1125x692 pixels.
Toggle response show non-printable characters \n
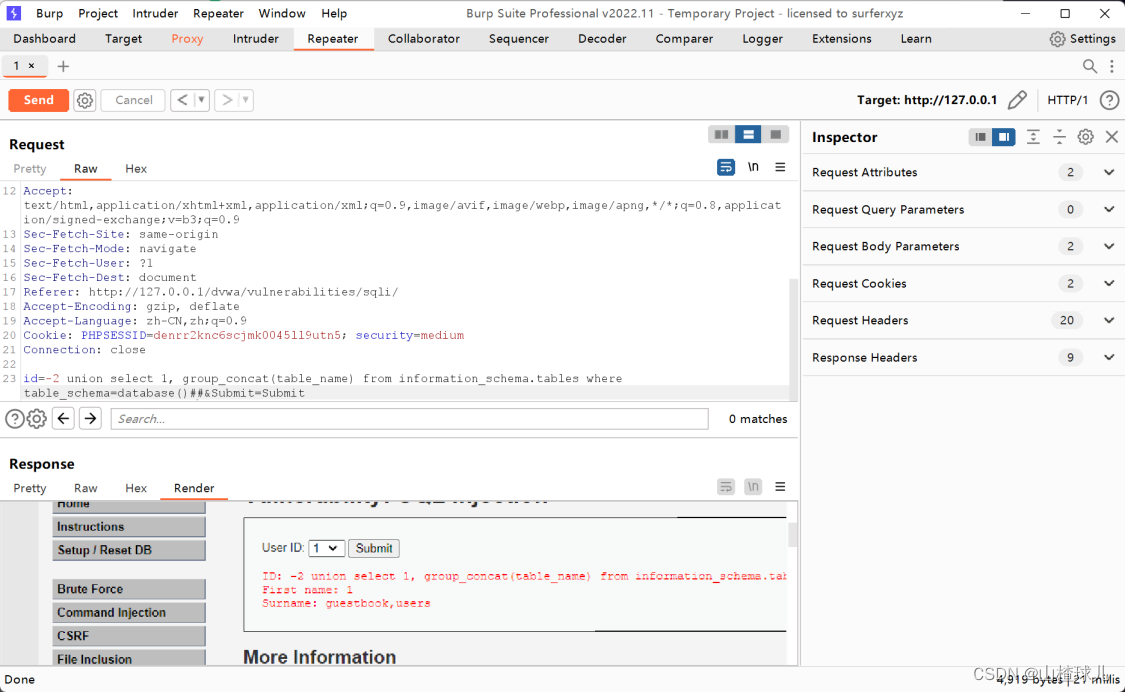point(753,487)
